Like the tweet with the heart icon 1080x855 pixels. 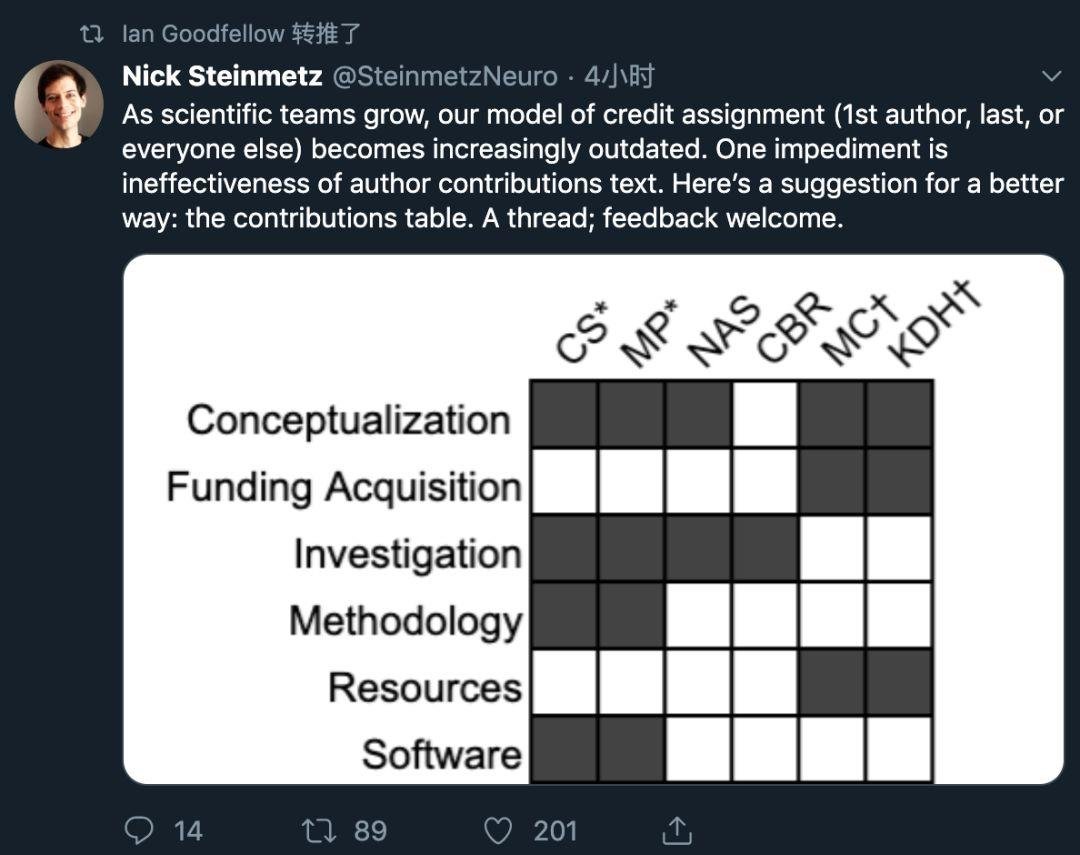pyautogui.click(x=497, y=829)
